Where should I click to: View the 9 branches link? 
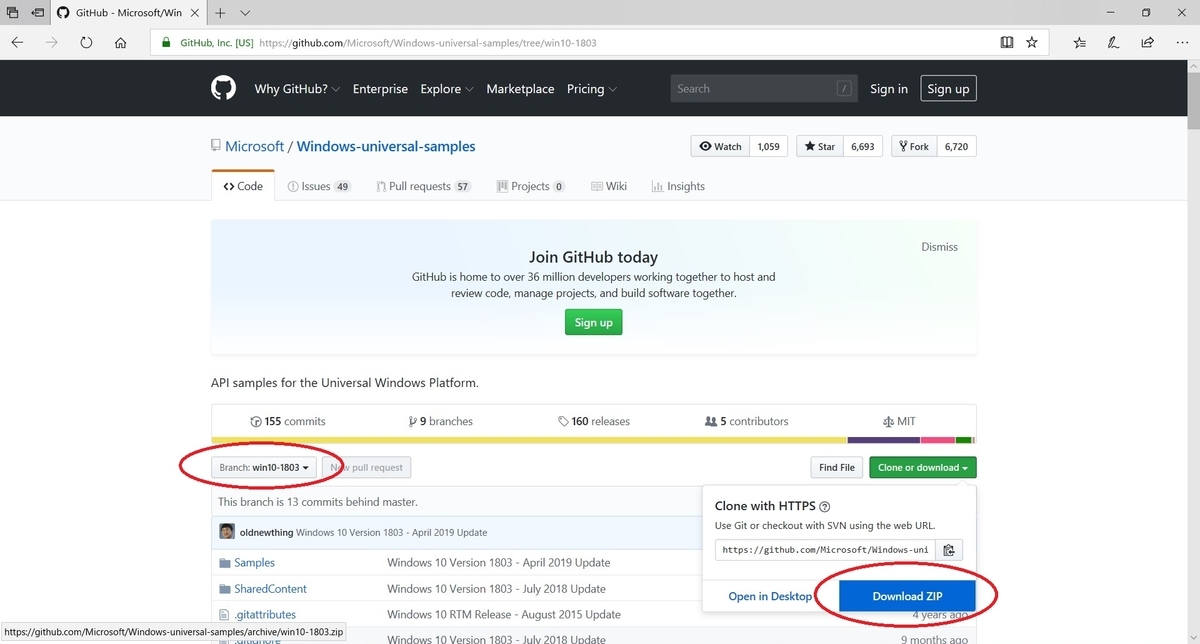coord(441,421)
